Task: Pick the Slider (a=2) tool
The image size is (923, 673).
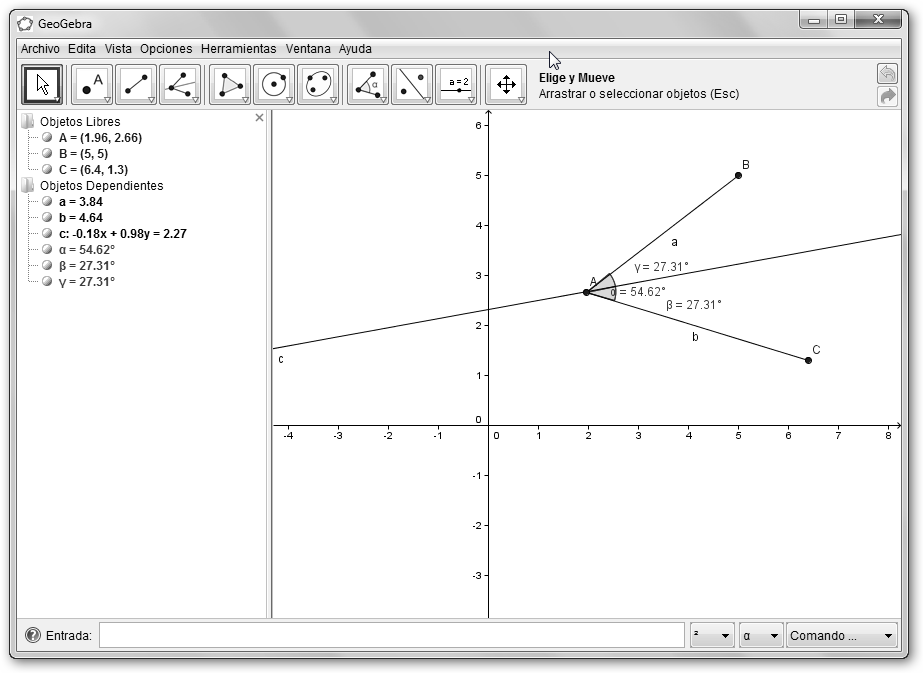Action: point(456,85)
